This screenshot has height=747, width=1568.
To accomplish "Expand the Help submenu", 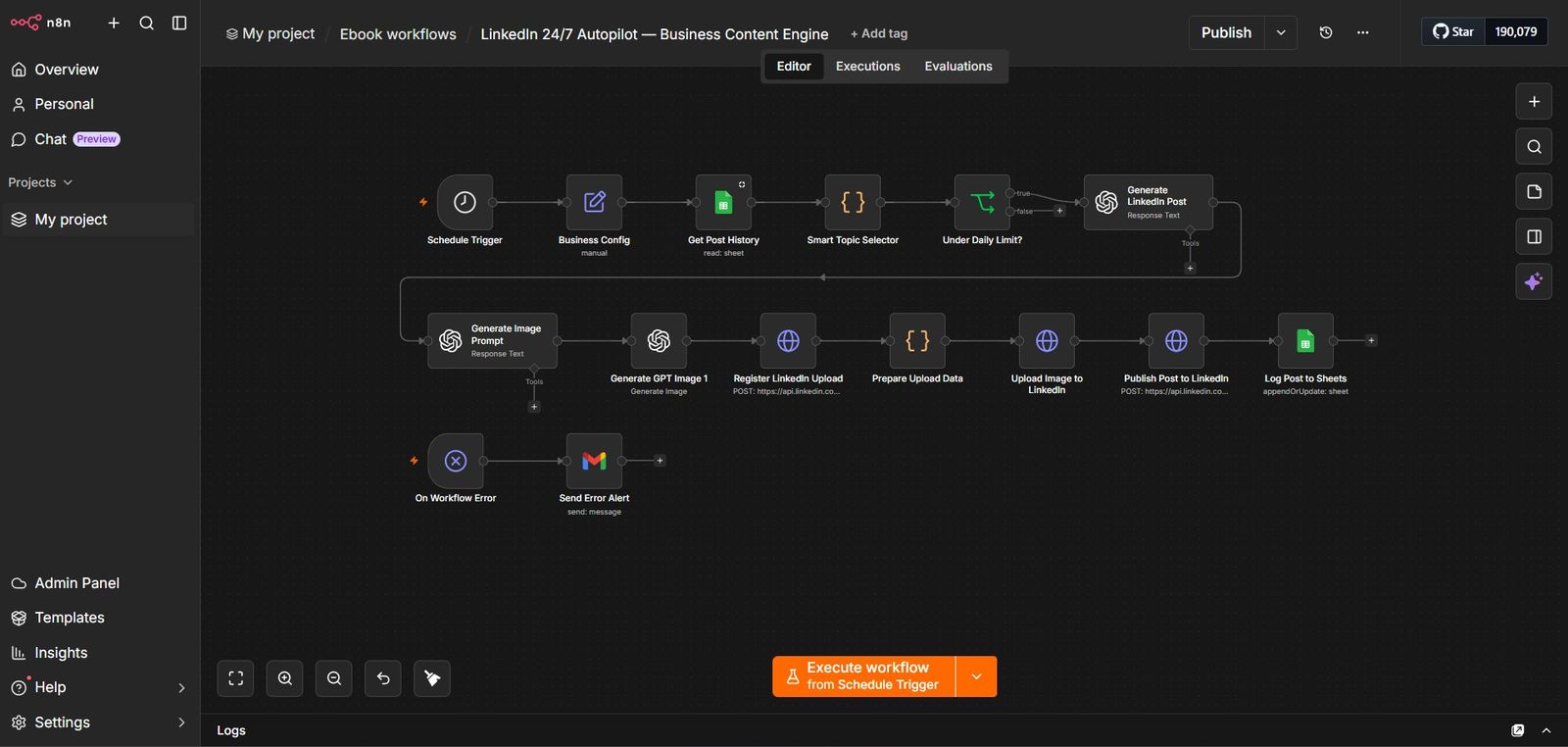I will point(181,688).
